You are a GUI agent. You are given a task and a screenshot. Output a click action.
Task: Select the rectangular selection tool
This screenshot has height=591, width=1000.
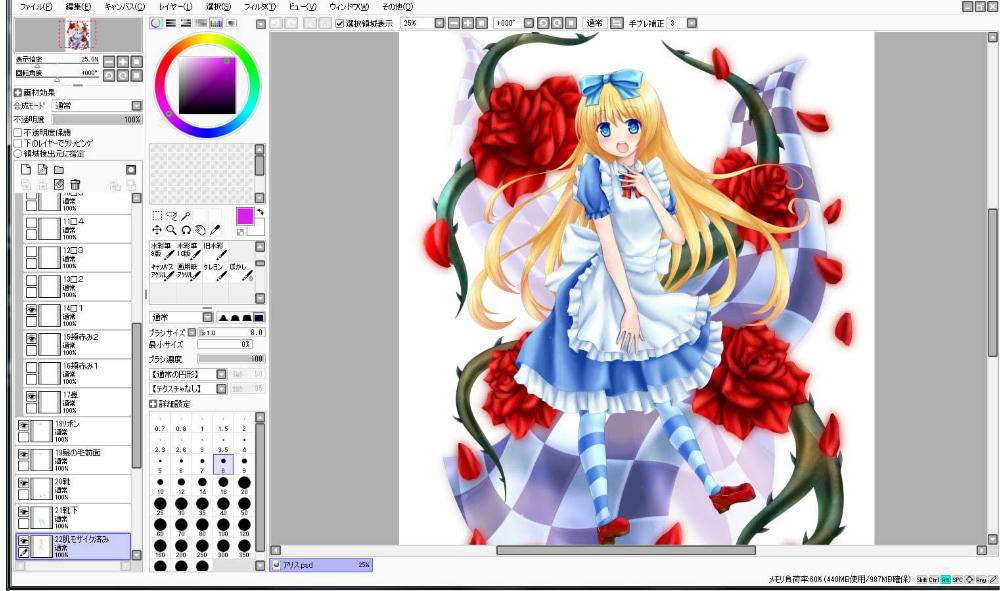pyautogui.click(x=156, y=215)
